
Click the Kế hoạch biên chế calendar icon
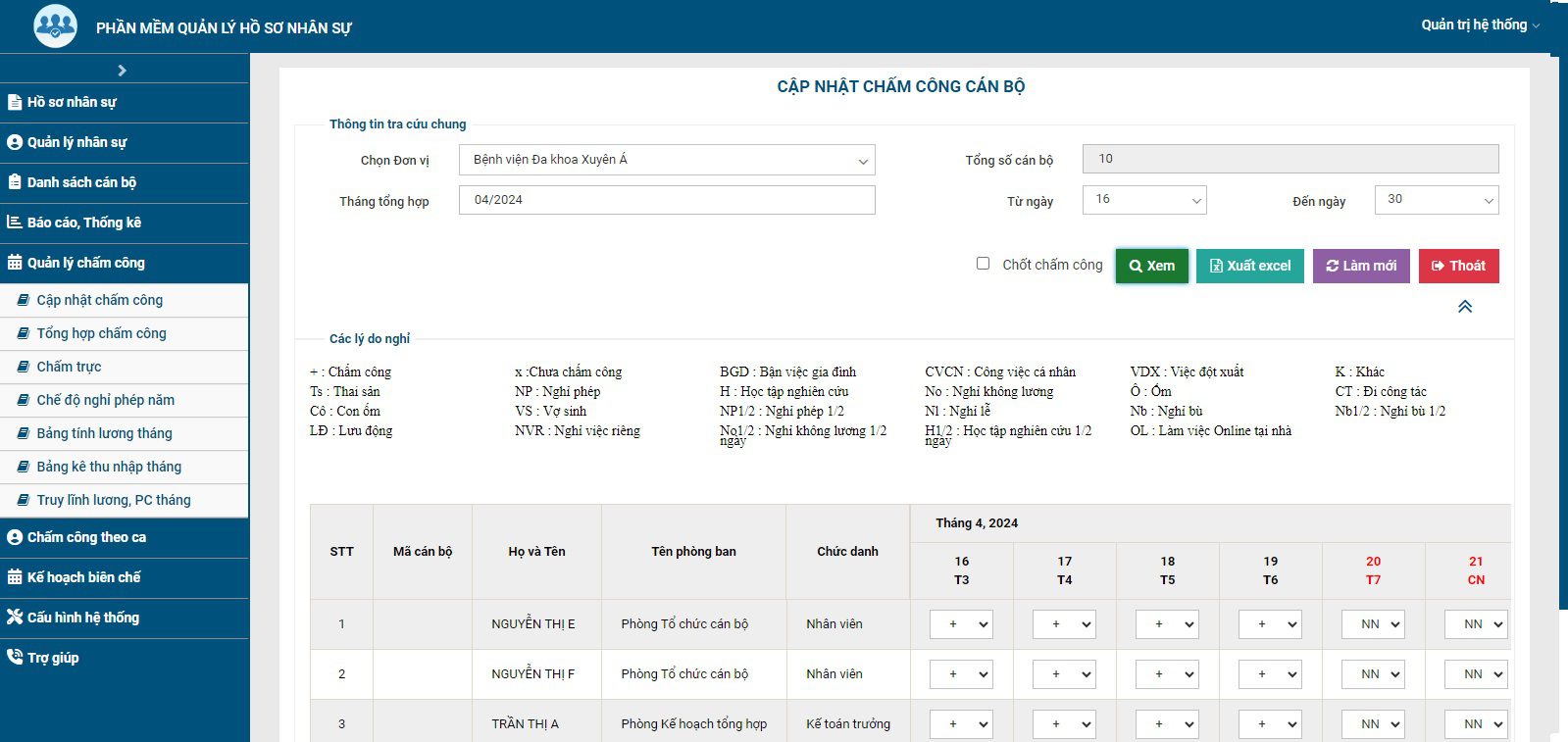14,577
